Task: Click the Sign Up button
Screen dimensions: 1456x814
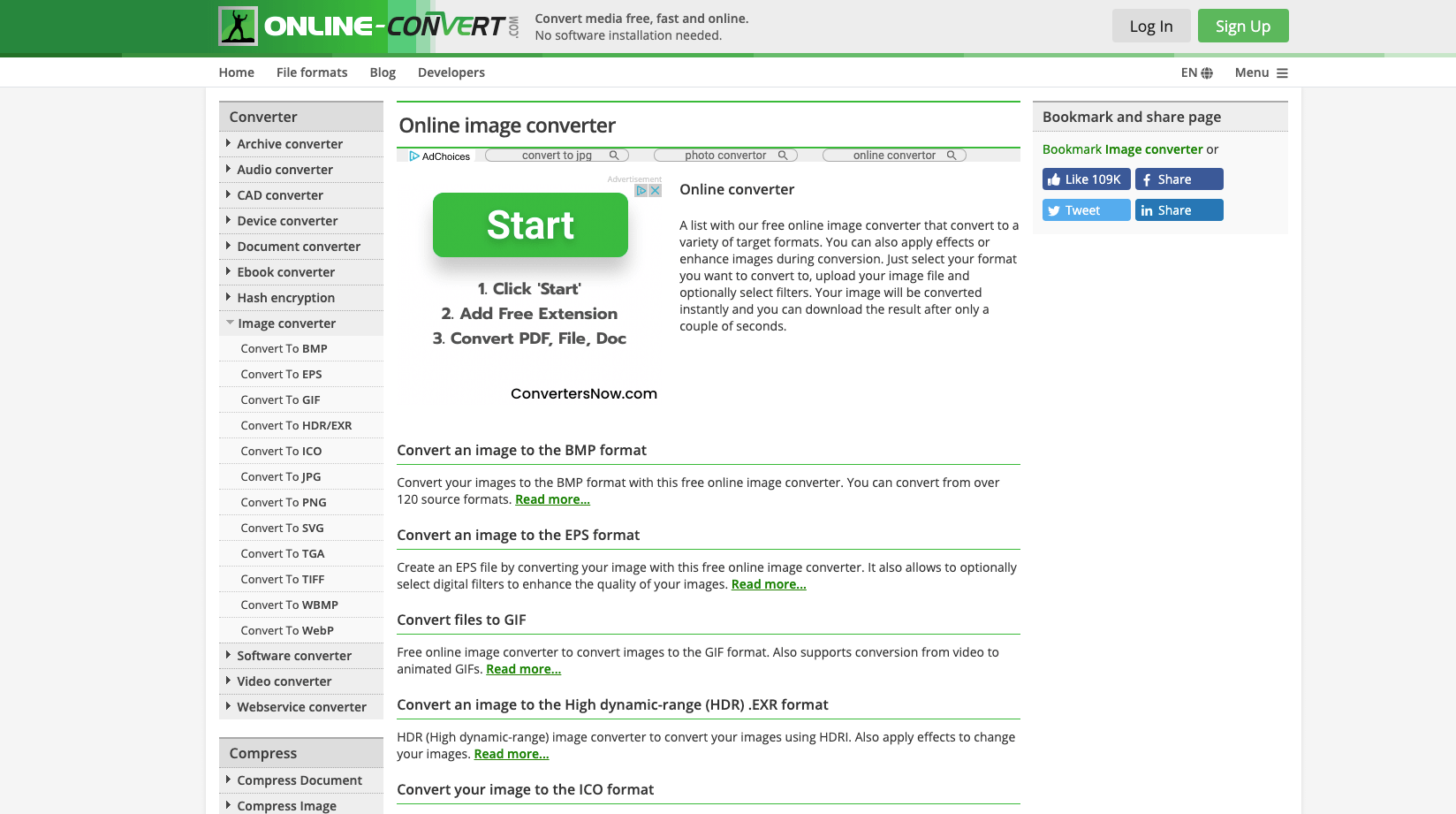Action: coord(1242,26)
